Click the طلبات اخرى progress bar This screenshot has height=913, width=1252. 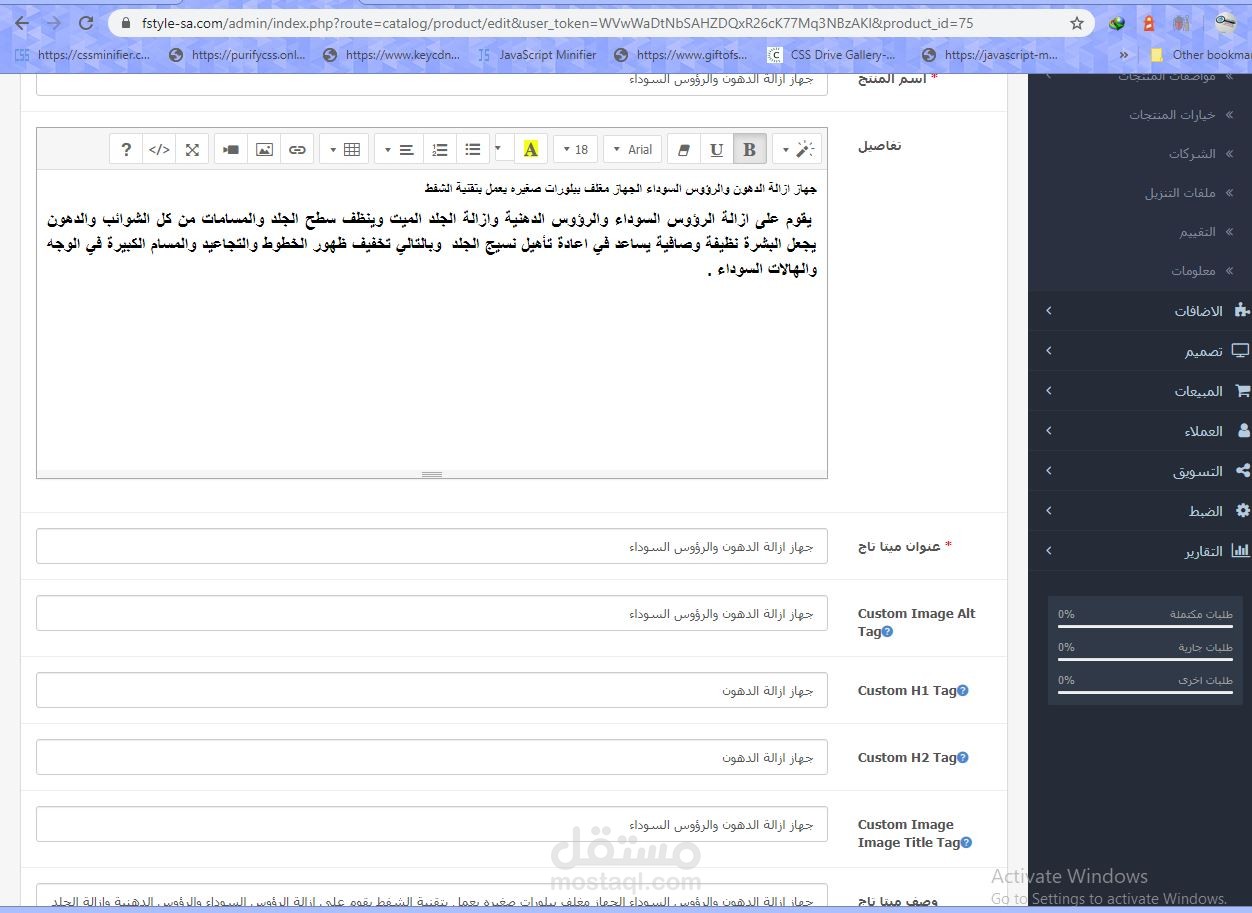click(1145, 693)
